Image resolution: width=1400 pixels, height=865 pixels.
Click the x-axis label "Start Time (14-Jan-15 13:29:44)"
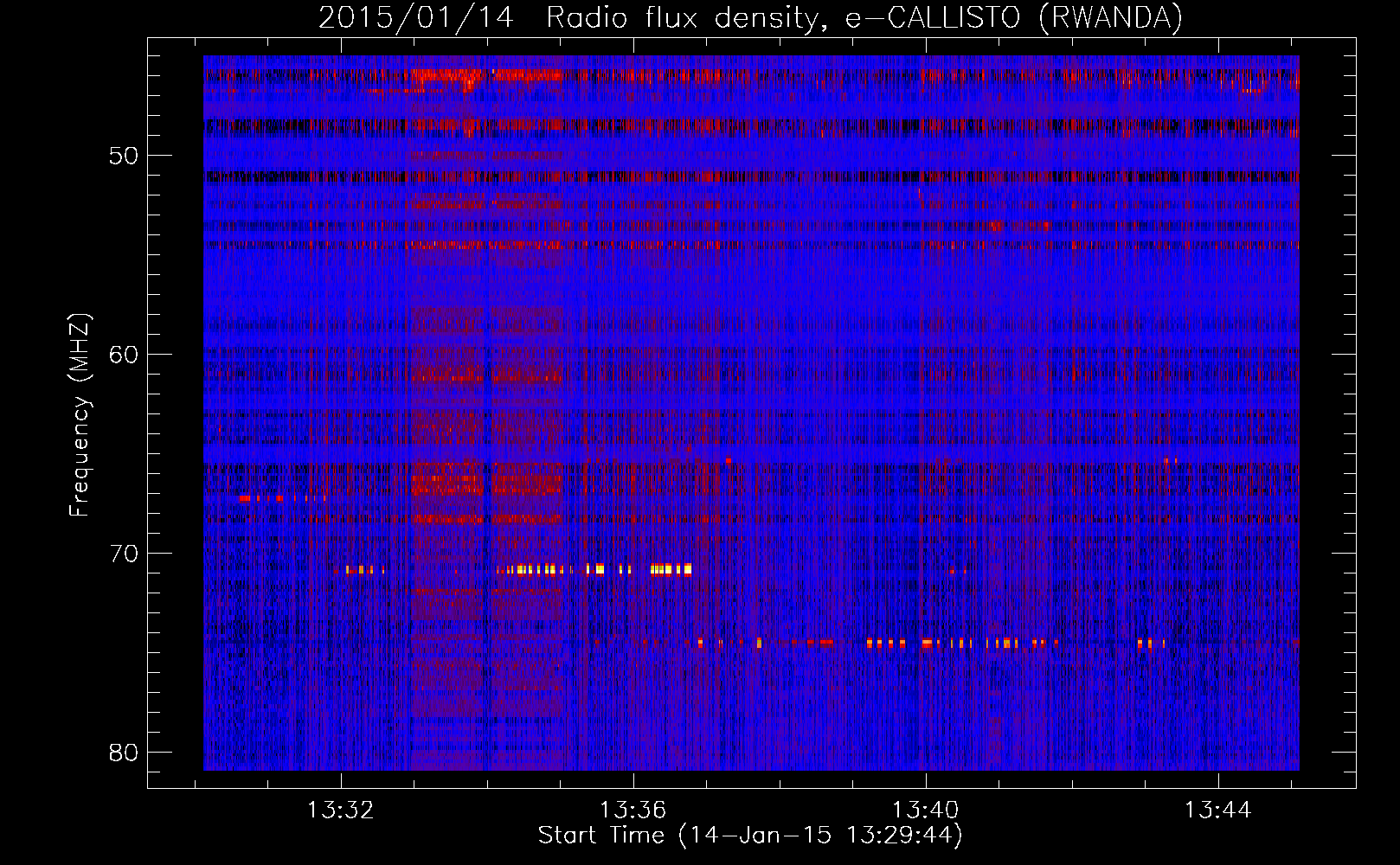[x=750, y=836]
